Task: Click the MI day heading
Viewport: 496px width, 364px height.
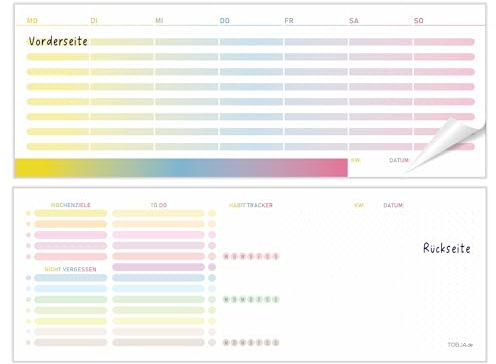Action: 159,21
